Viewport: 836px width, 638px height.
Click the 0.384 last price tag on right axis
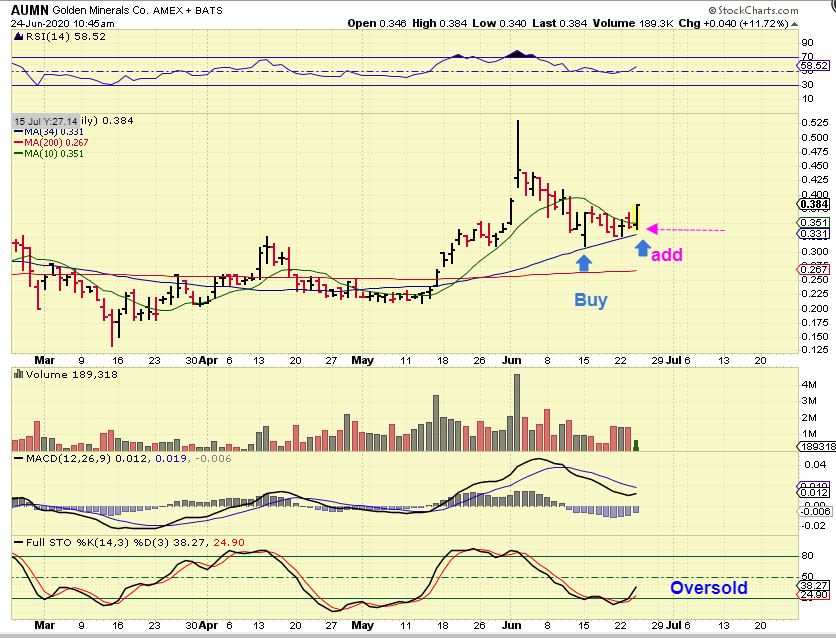(814, 204)
